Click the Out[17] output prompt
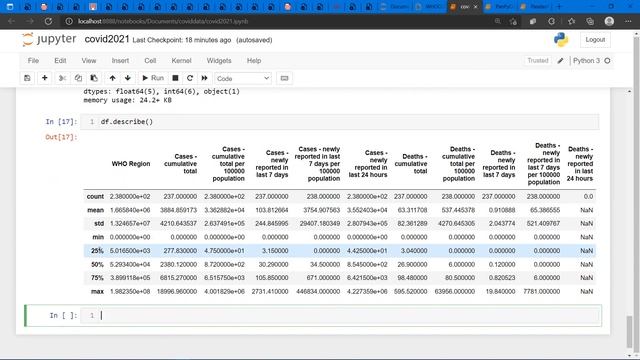Screen dimensions: 640x360 [x=61, y=137]
